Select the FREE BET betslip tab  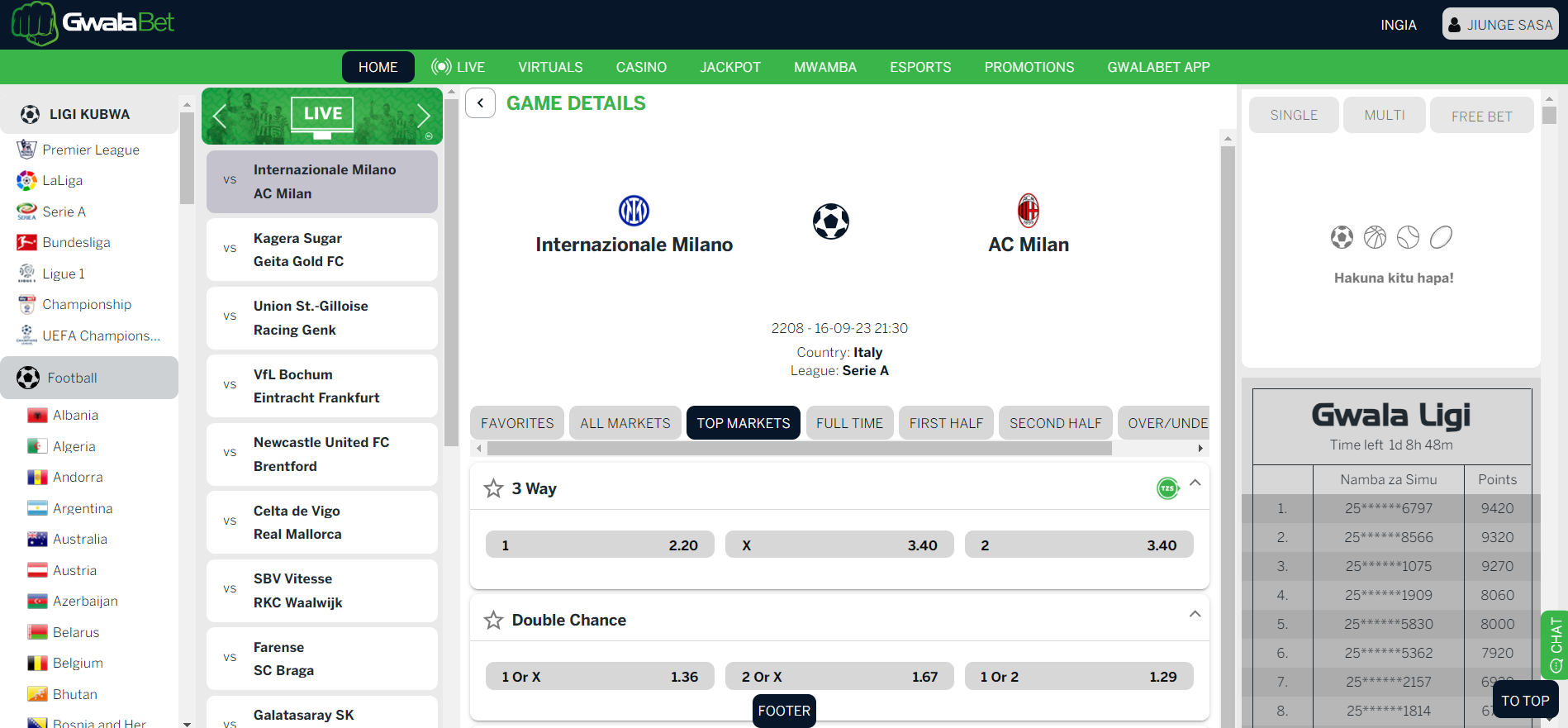[x=1482, y=116]
